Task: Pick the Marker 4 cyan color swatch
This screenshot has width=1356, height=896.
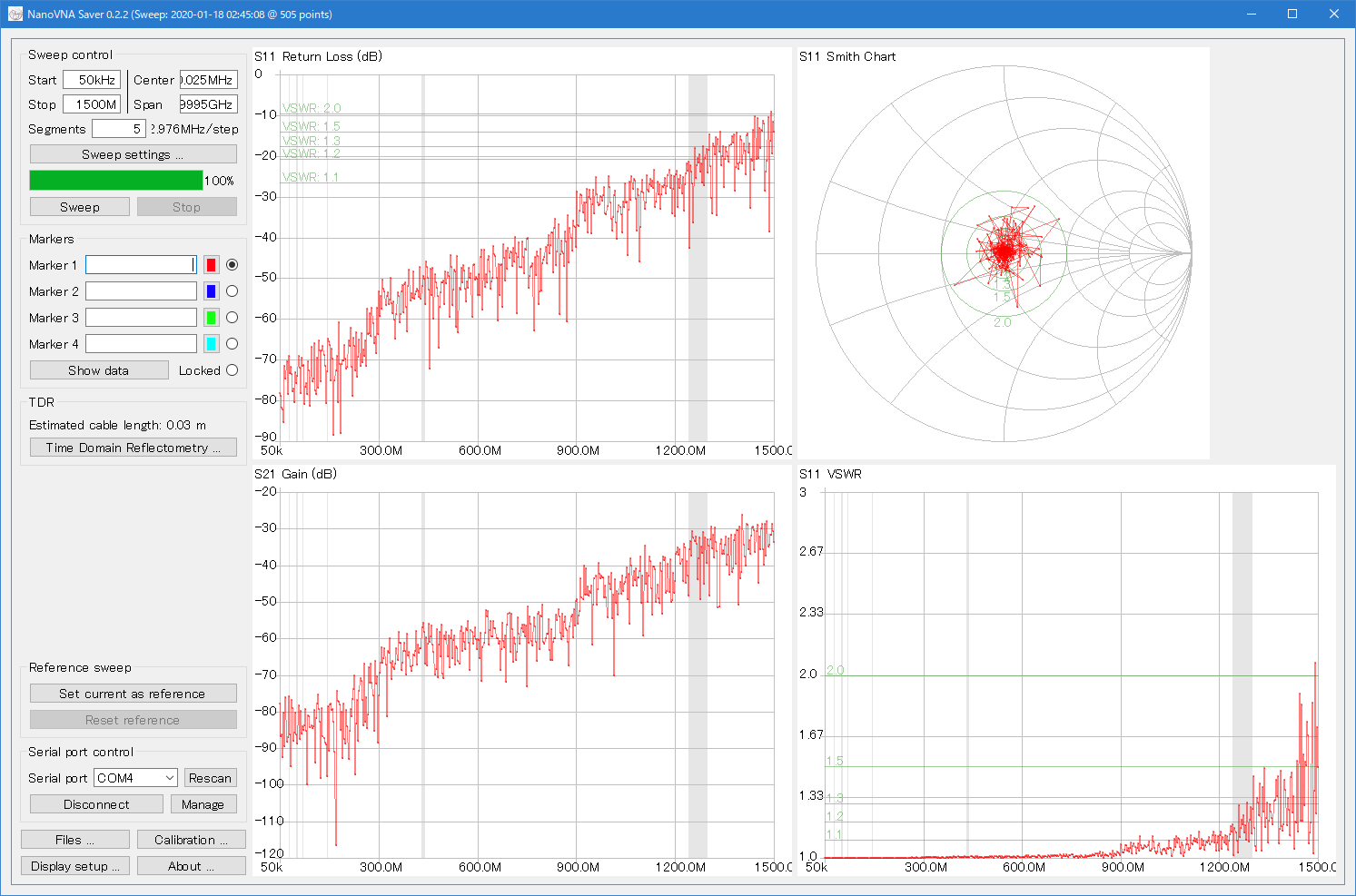Action: pyautogui.click(x=212, y=344)
